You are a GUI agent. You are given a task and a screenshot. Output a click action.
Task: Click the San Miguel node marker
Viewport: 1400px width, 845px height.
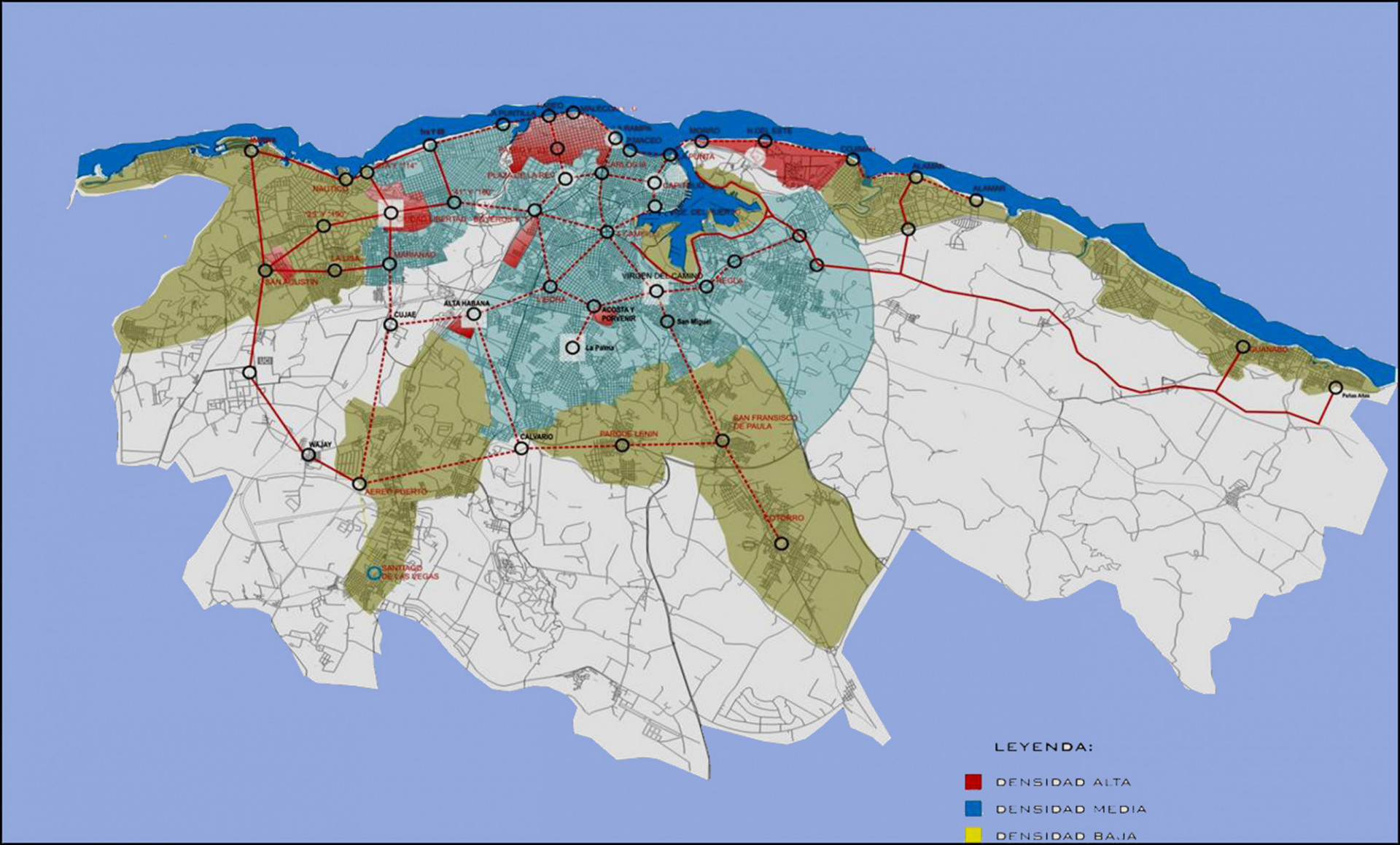pyautogui.click(x=666, y=320)
